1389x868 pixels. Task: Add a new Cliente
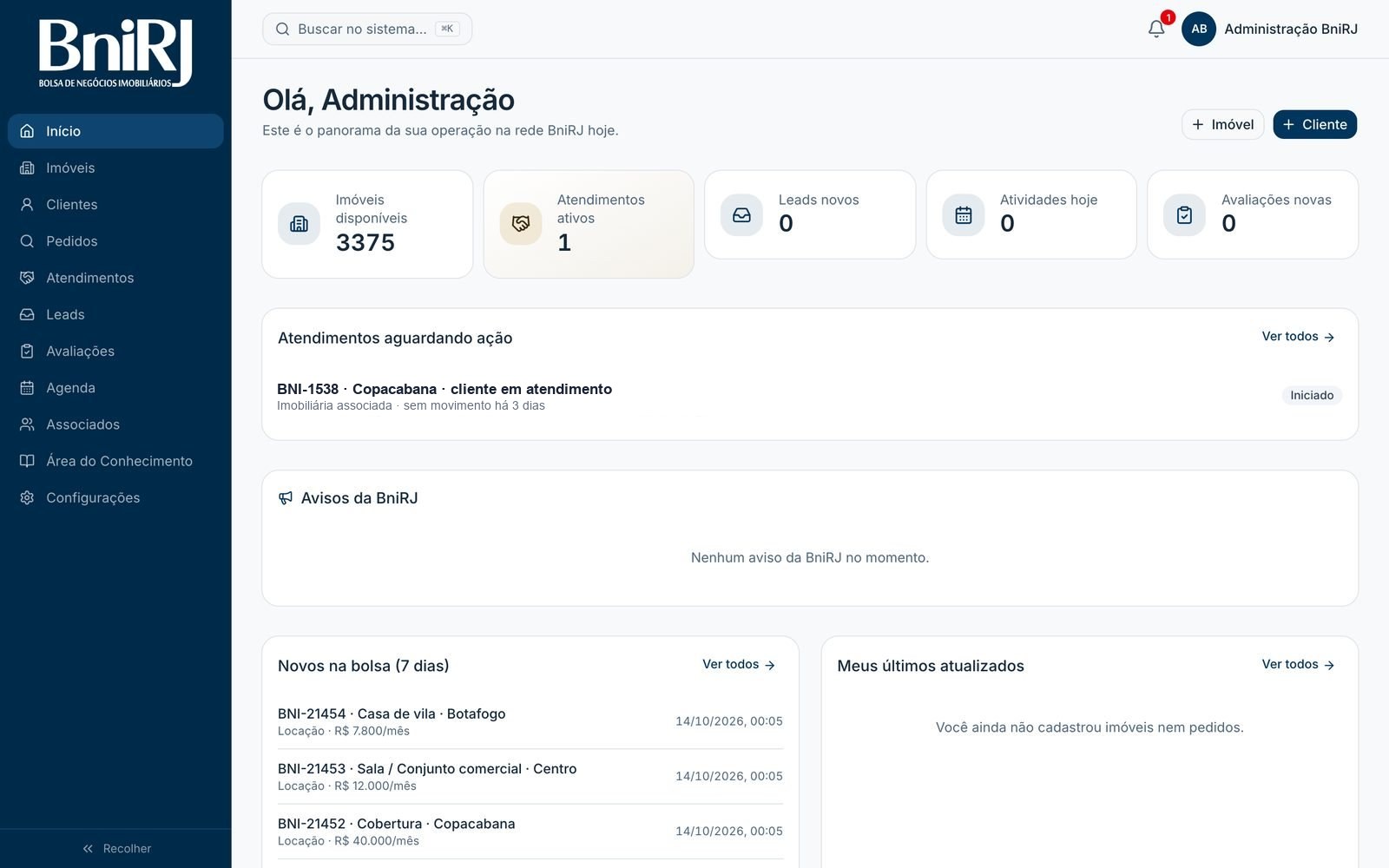[1314, 124]
